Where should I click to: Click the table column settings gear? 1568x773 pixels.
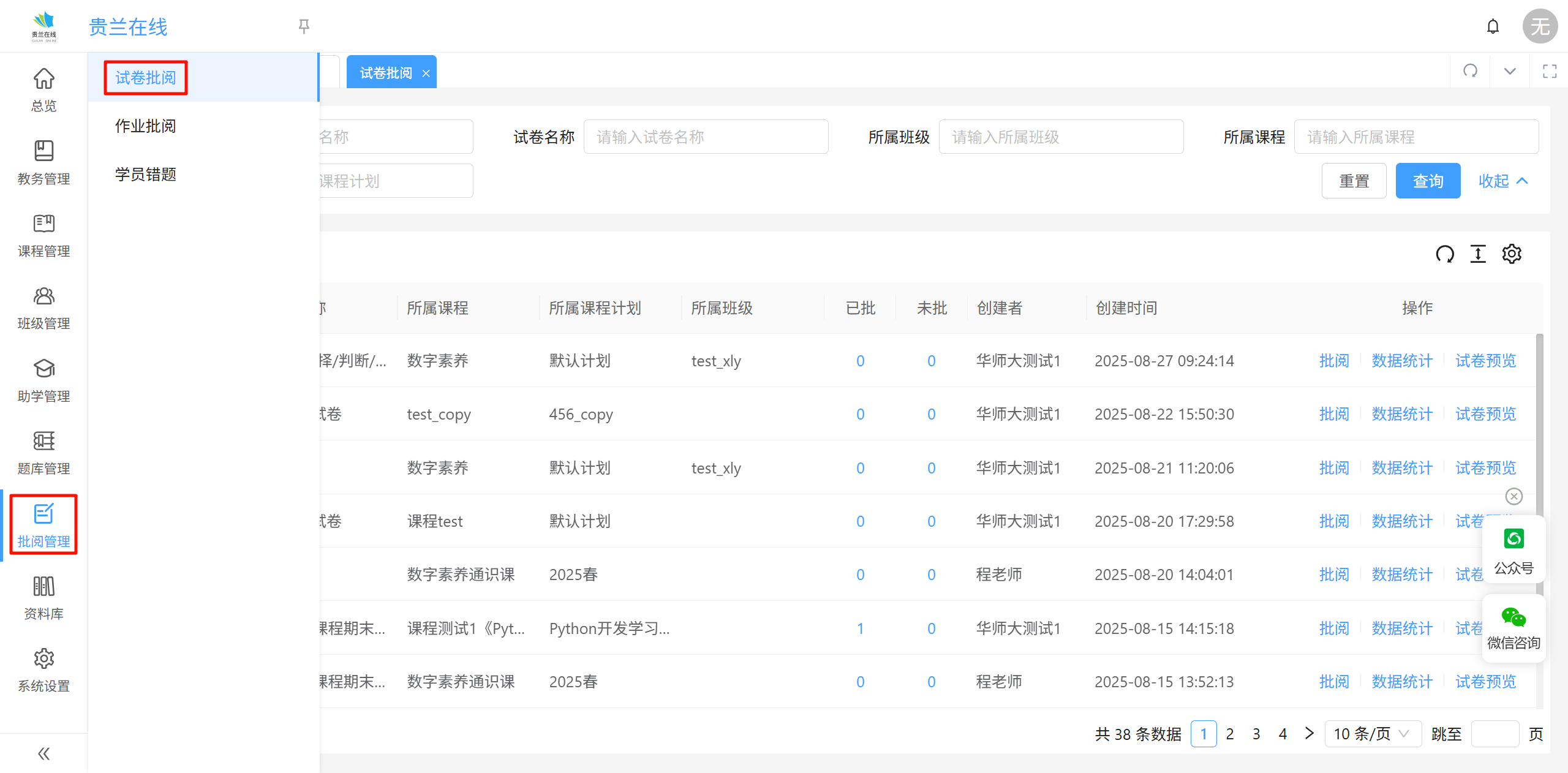(1512, 254)
